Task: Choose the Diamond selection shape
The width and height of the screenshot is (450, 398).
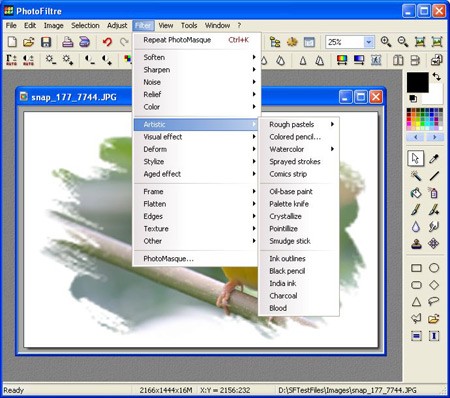Action: (x=434, y=285)
